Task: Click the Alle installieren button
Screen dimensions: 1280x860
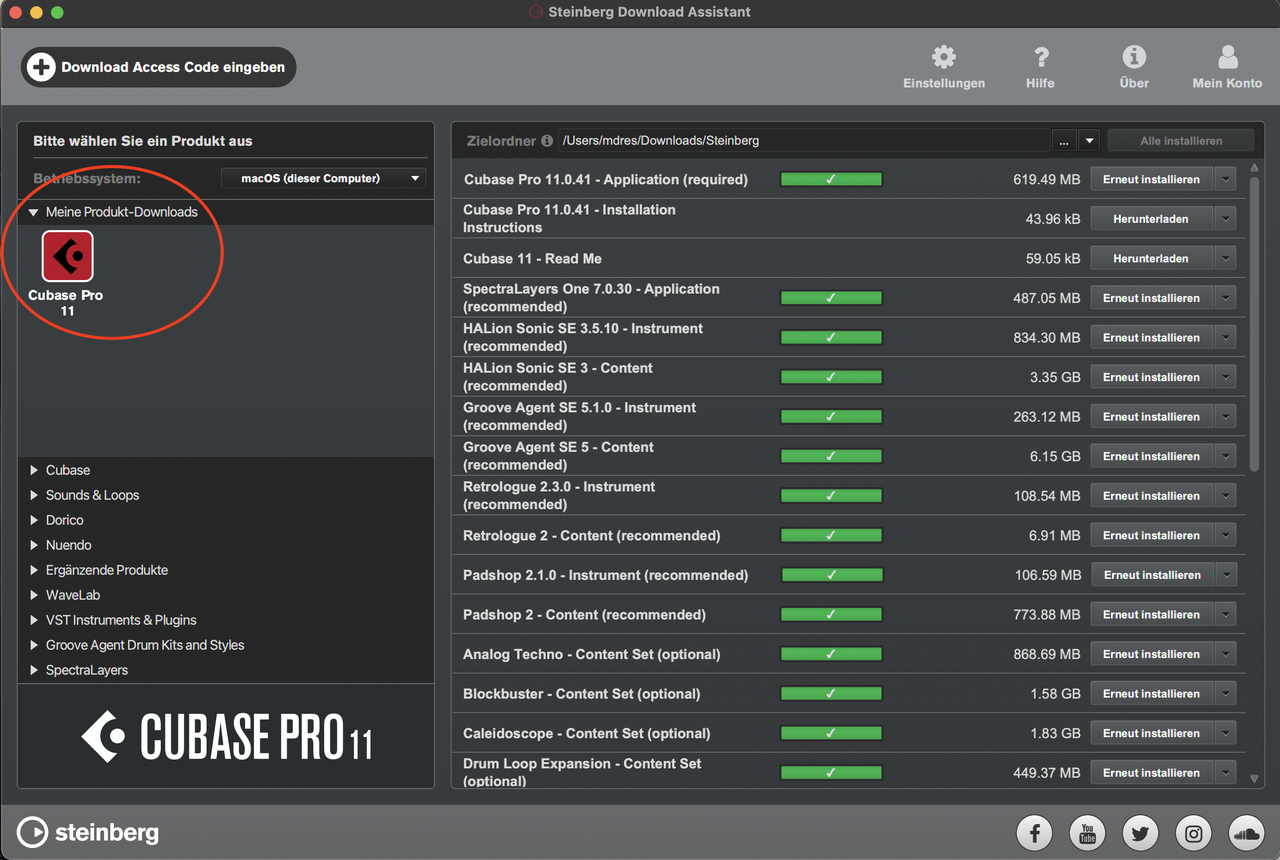Action: point(1181,141)
